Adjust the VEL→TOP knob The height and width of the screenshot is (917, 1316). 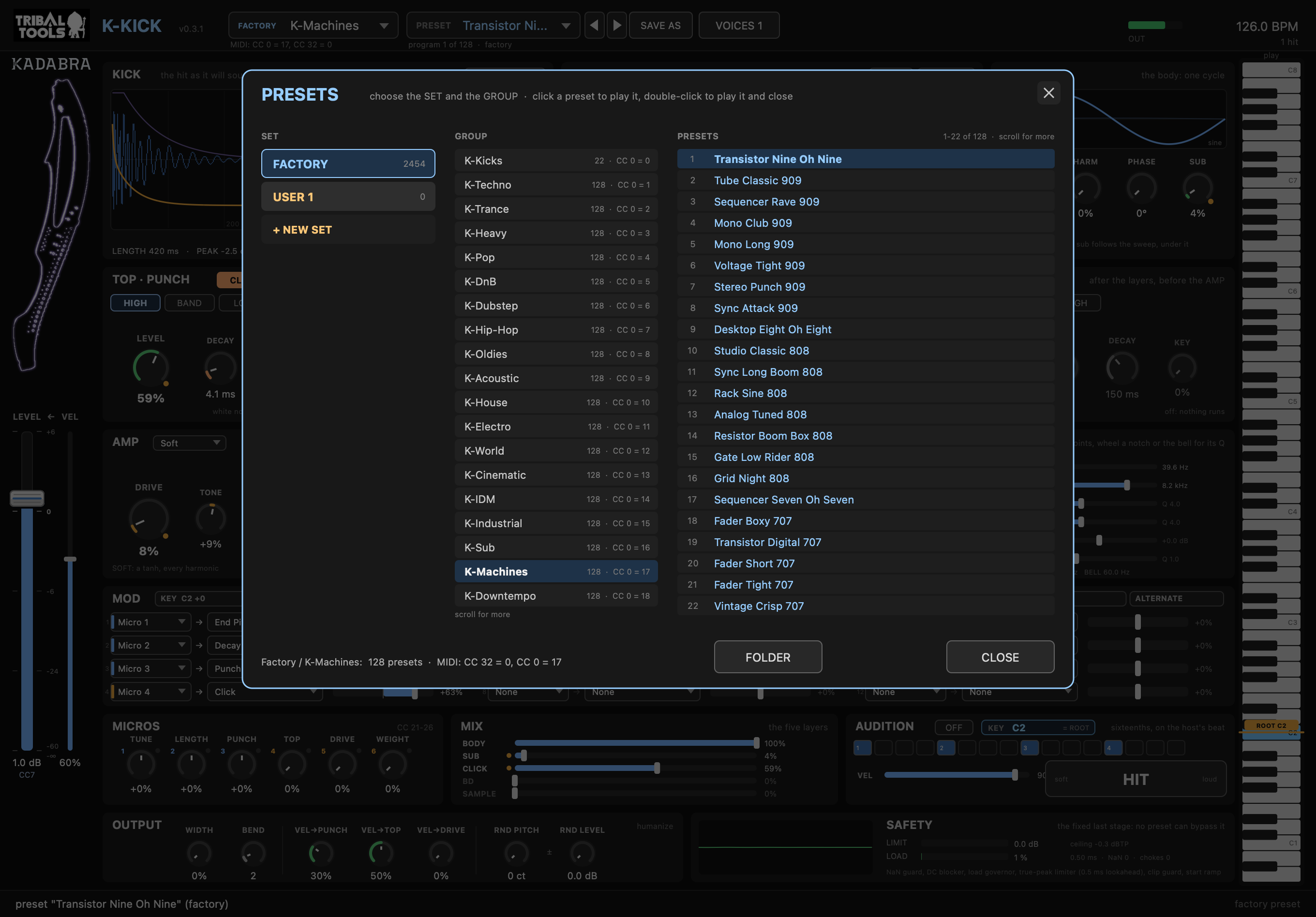381,853
